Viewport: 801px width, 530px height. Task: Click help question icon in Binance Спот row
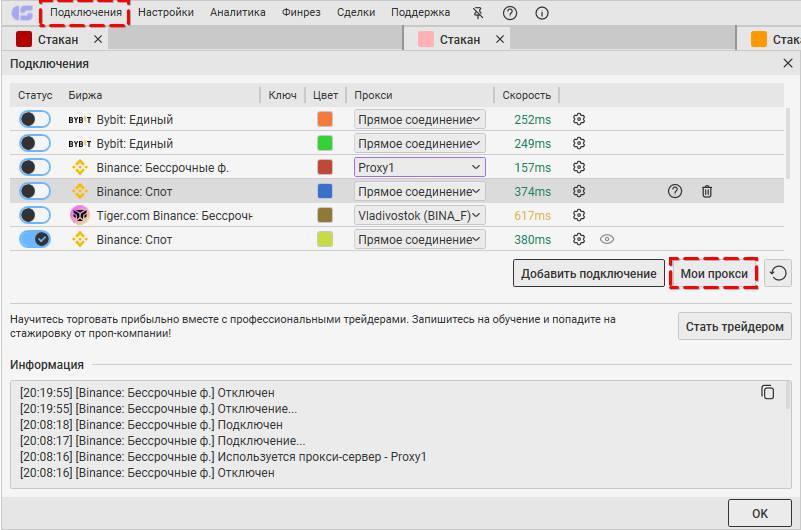coord(675,191)
